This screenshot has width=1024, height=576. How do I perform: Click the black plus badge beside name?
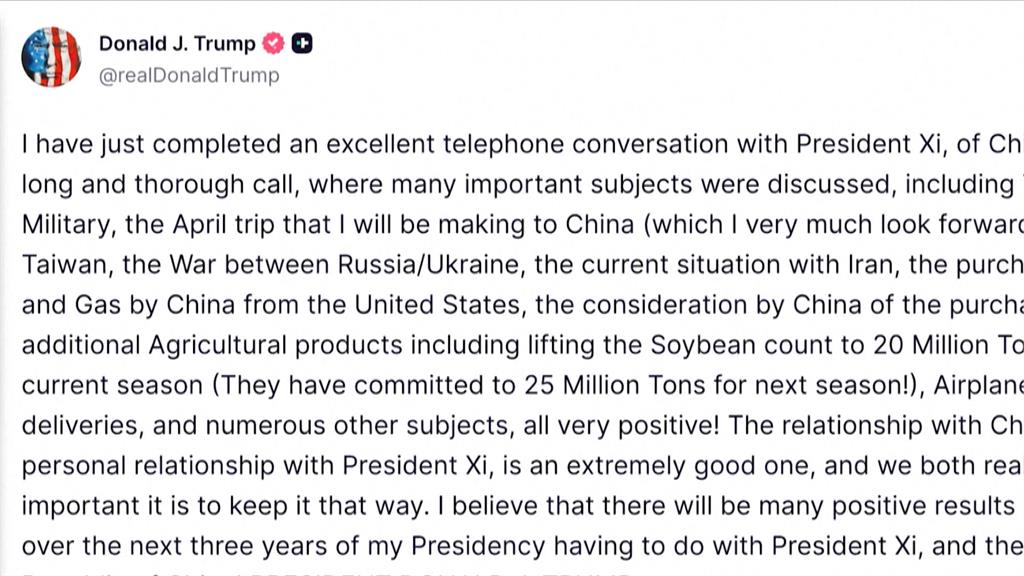pyautogui.click(x=302, y=43)
